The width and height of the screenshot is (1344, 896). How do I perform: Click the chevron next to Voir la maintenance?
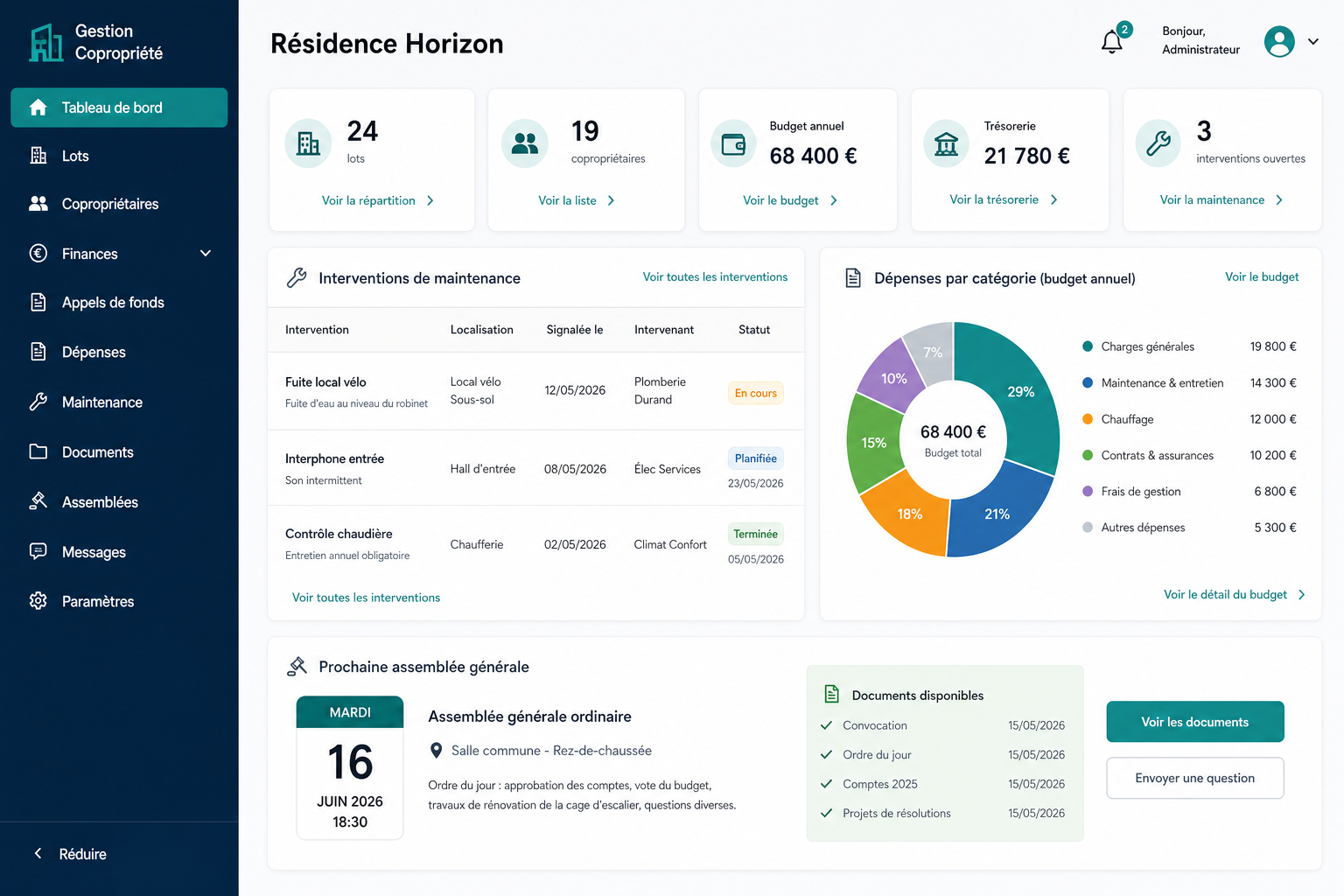pos(1279,199)
